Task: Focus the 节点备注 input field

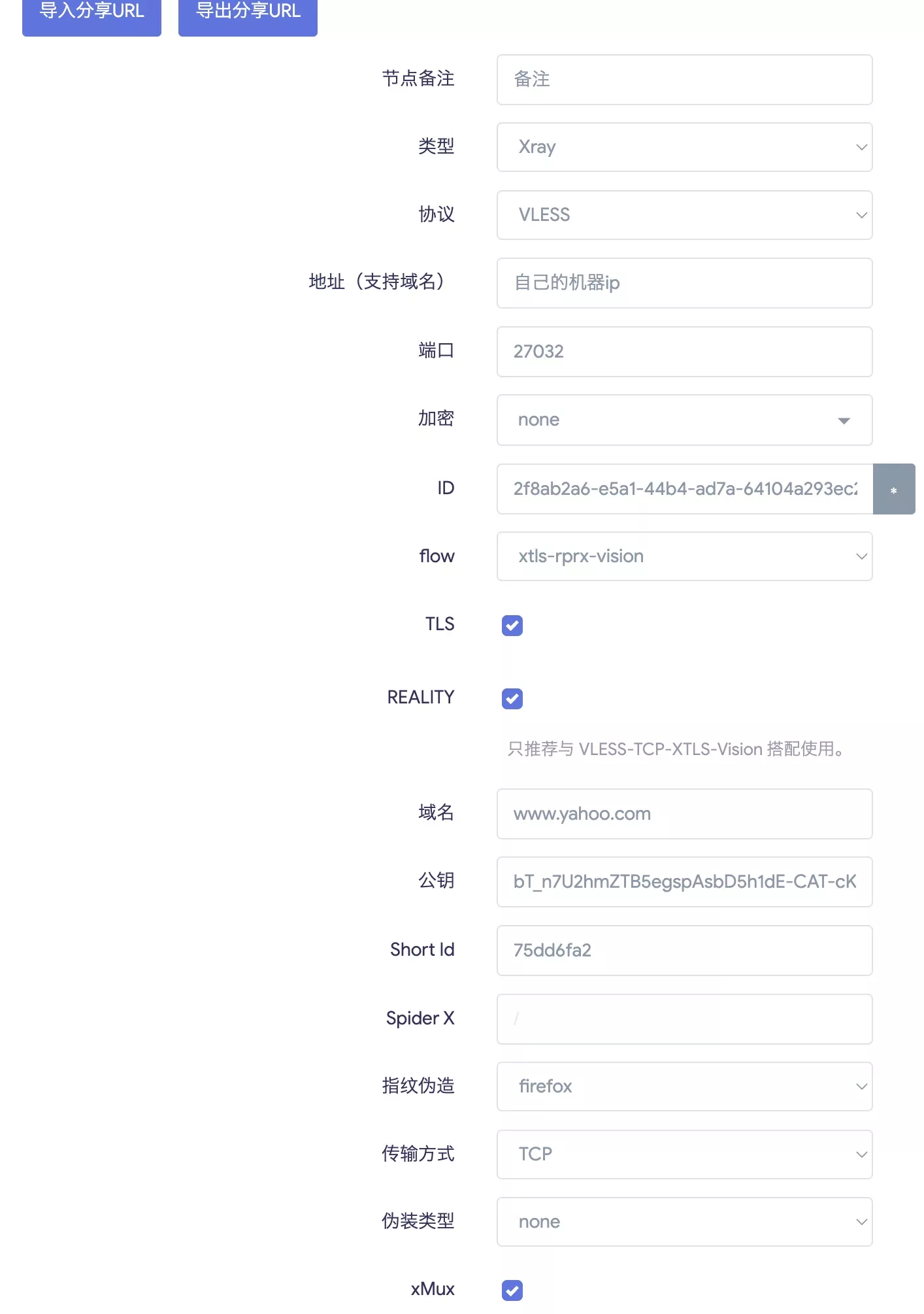Action: coord(684,80)
